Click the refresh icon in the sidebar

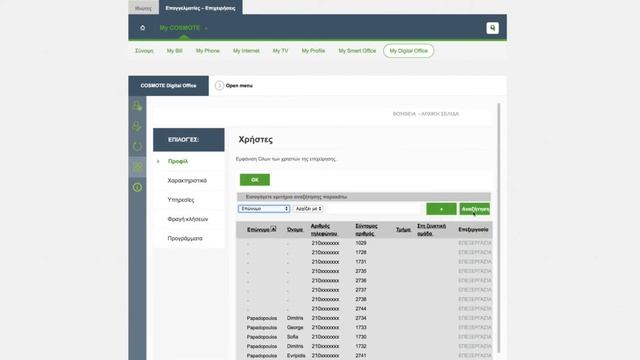pos(137,147)
